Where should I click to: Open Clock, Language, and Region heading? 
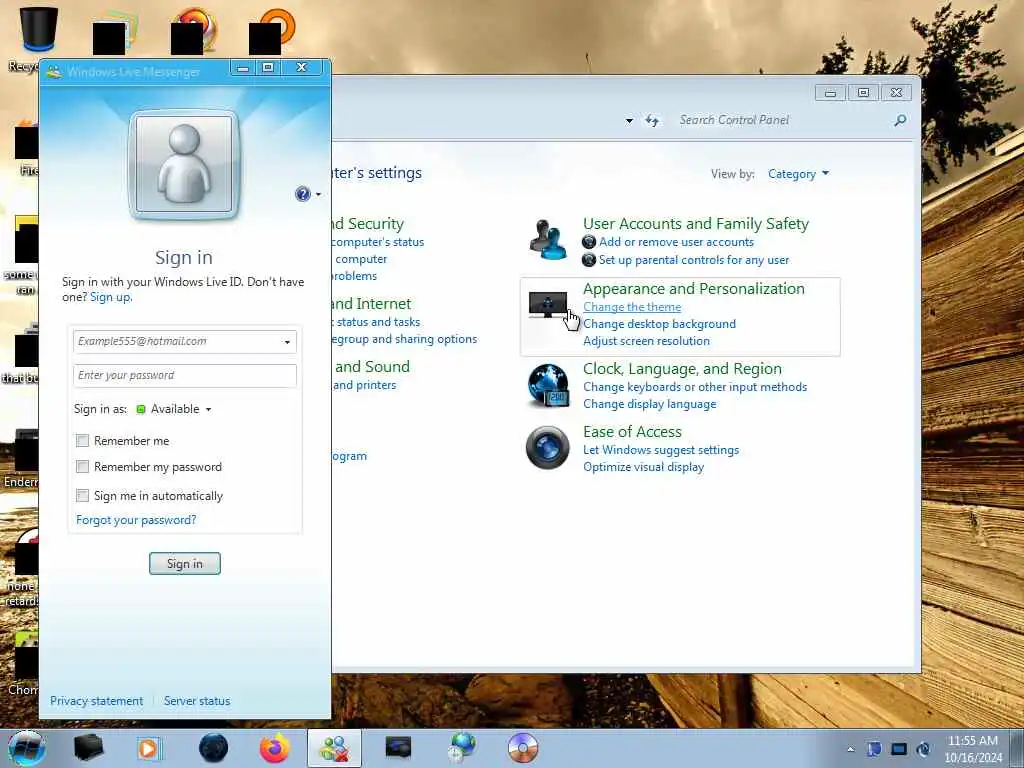(x=682, y=369)
